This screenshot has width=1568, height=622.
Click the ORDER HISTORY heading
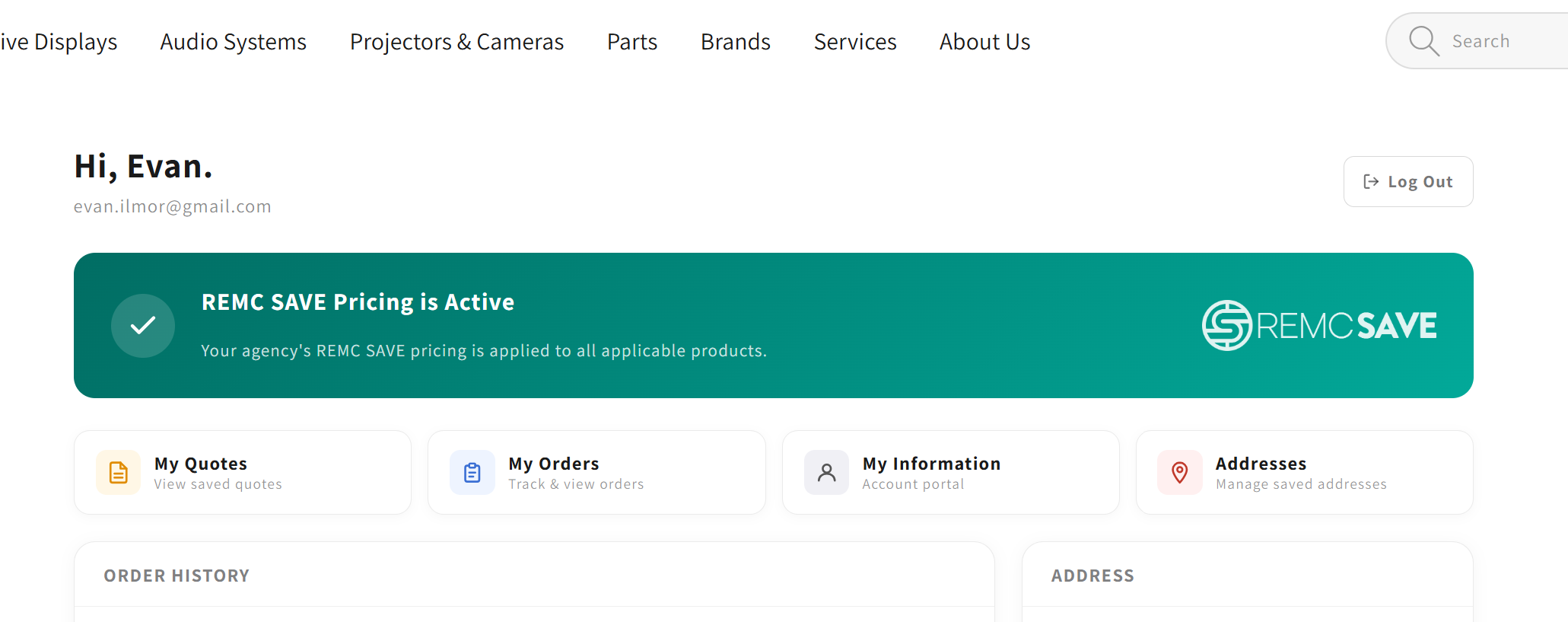coord(177,576)
